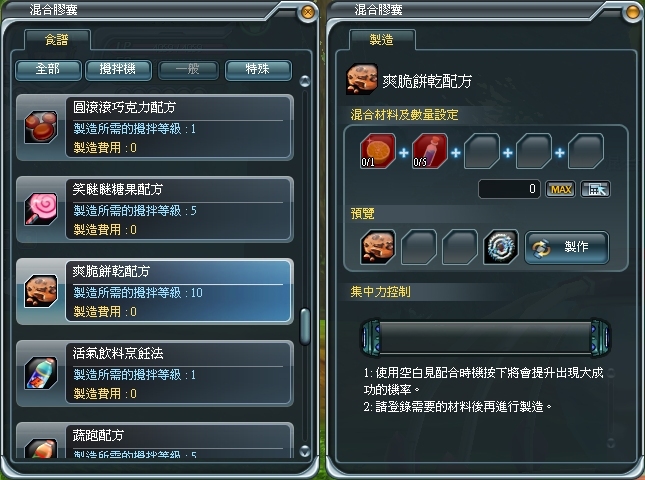Click the quantity input field showing 0
The width and height of the screenshot is (645, 480).
(x=509, y=189)
